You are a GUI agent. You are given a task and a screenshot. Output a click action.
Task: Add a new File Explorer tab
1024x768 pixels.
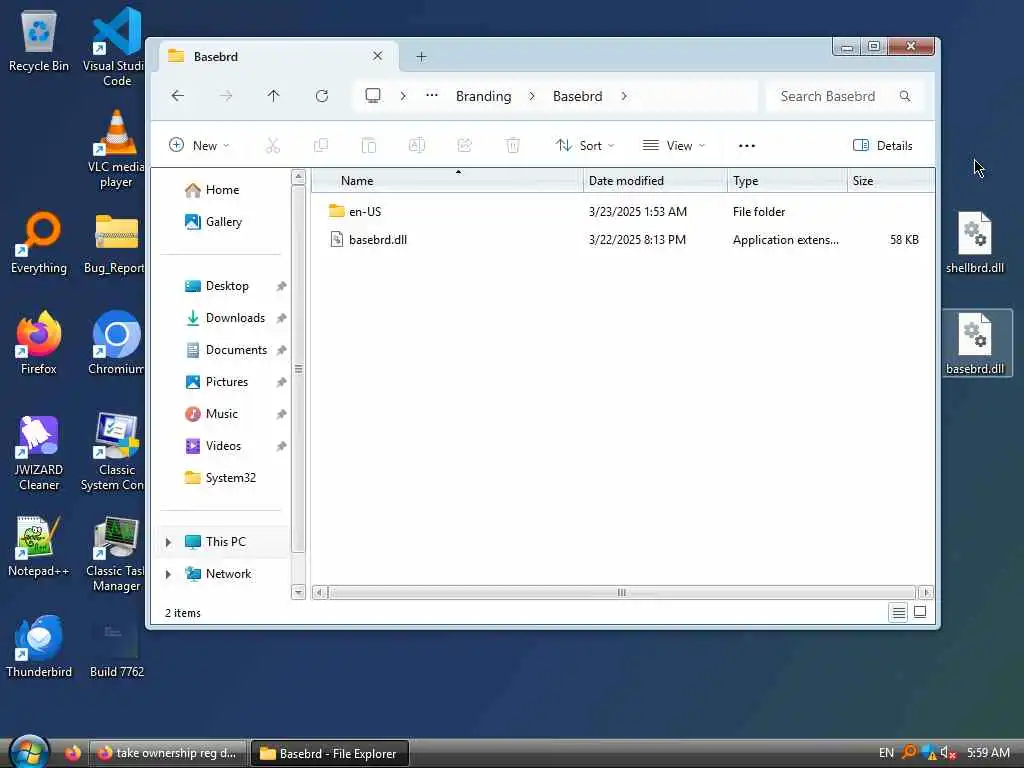[x=421, y=57]
